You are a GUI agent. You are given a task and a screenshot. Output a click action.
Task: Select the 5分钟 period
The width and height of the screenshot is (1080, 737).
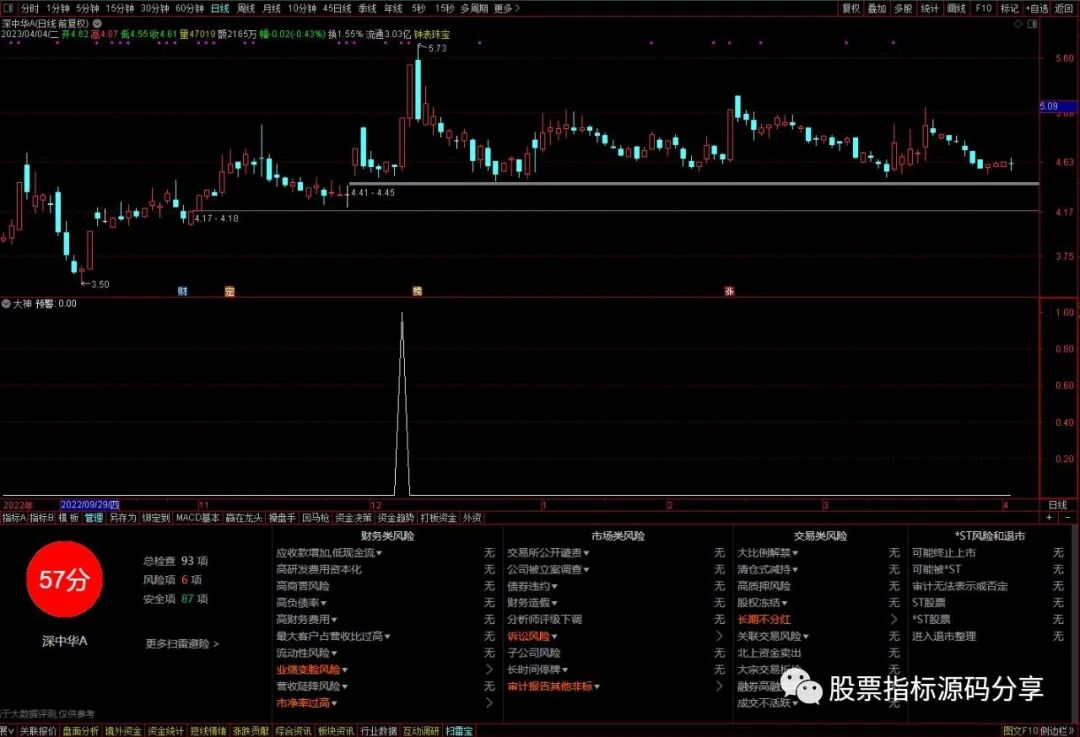click(87, 8)
